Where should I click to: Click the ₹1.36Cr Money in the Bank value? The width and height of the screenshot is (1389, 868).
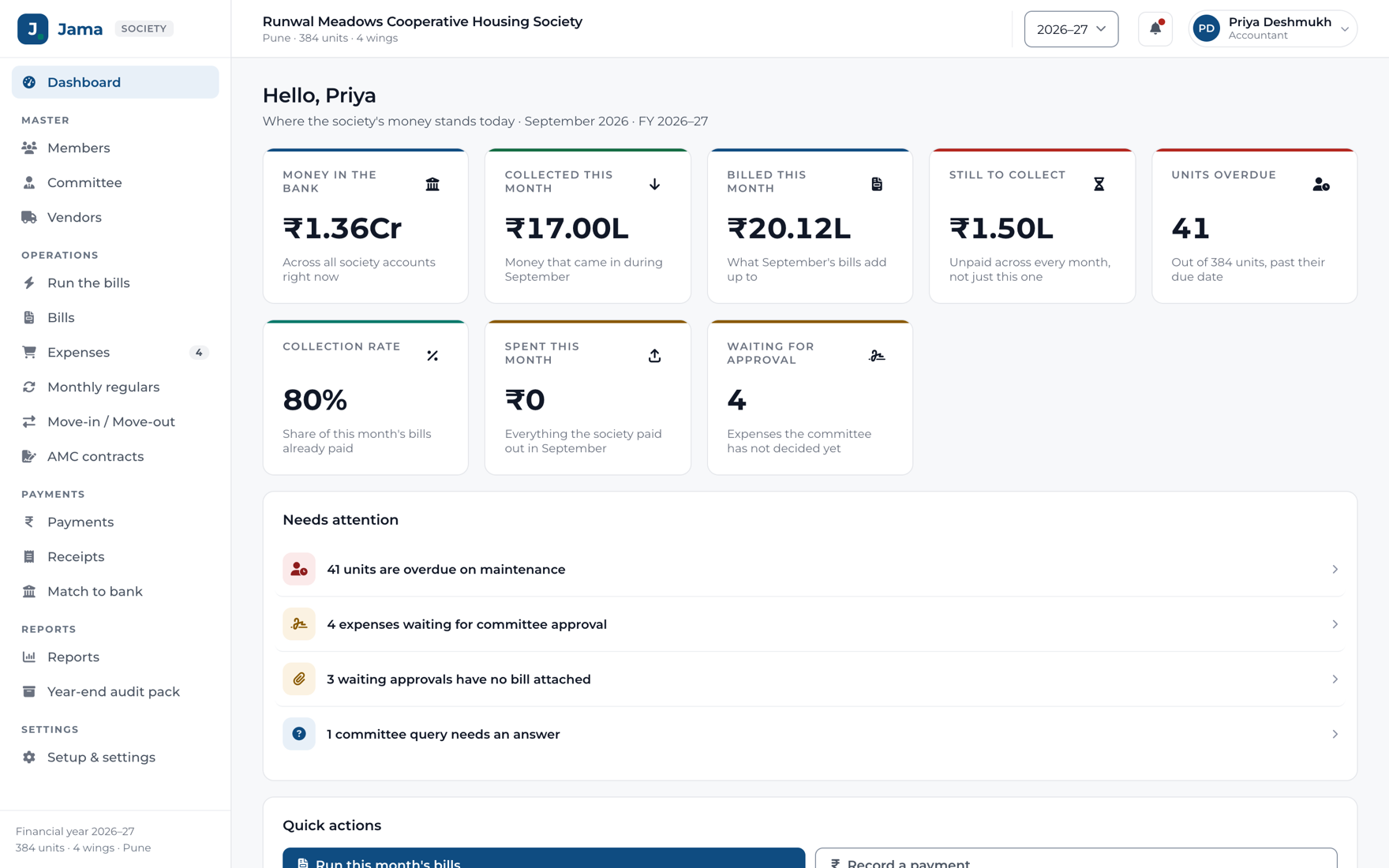[x=343, y=228]
